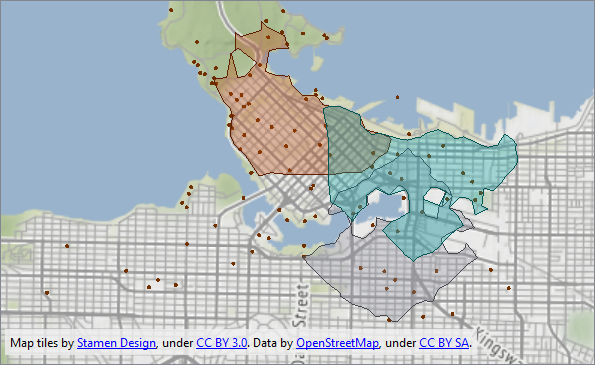Click the vertical "Street" map label
Screen dimensions: 595x365
click(x=301, y=306)
